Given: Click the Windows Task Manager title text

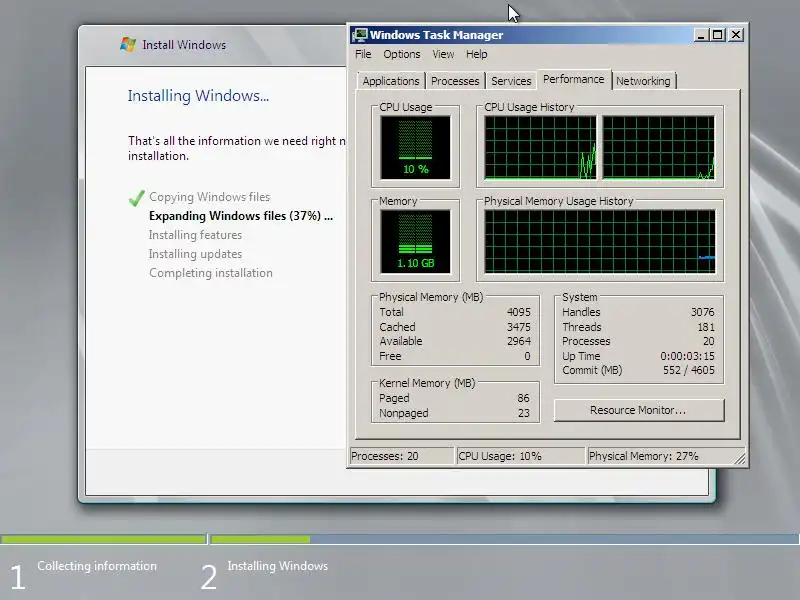Looking at the screenshot, I should click(x=437, y=35).
